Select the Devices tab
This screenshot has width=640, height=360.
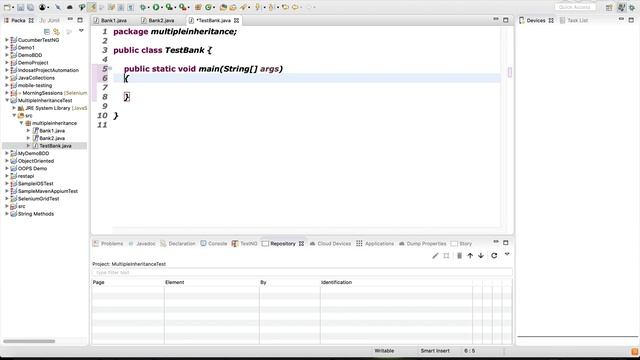536,20
